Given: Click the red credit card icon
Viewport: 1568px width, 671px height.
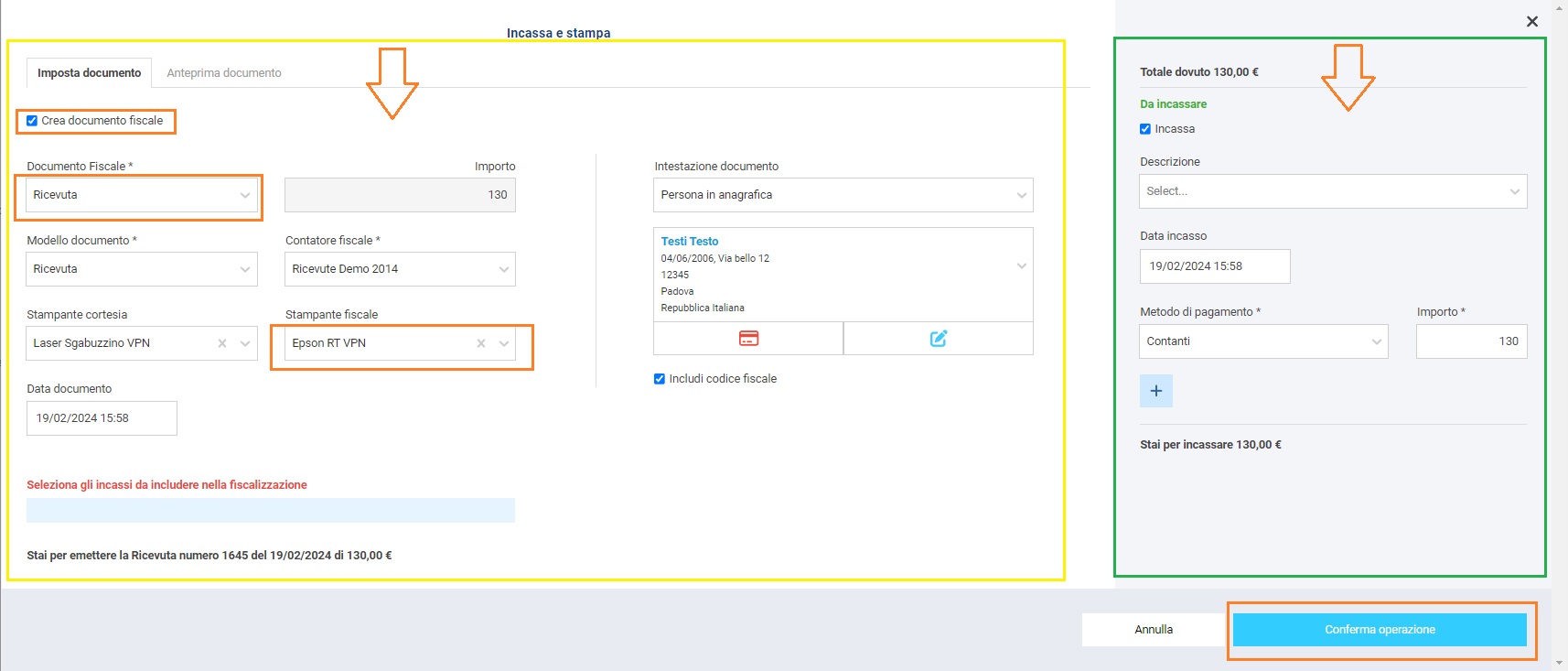Looking at the screenshot, I should [748, 339].
